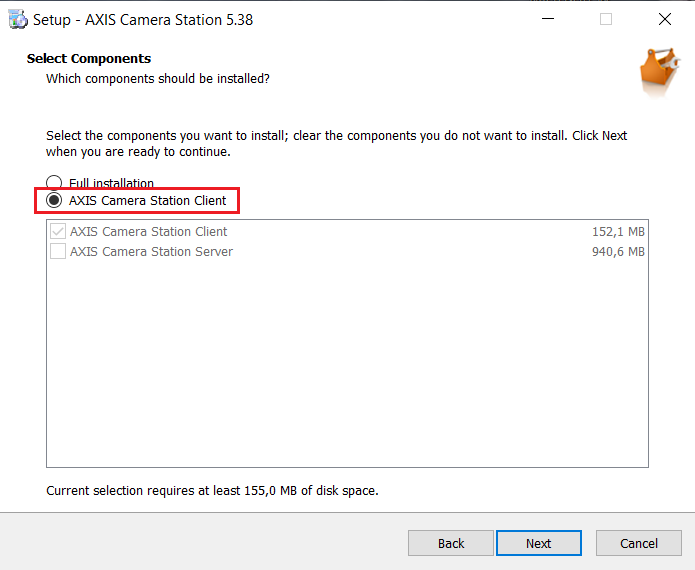
Task: Click the 'Setup - AXIS Camera Station 5.38' title
Action: [143, 20]
